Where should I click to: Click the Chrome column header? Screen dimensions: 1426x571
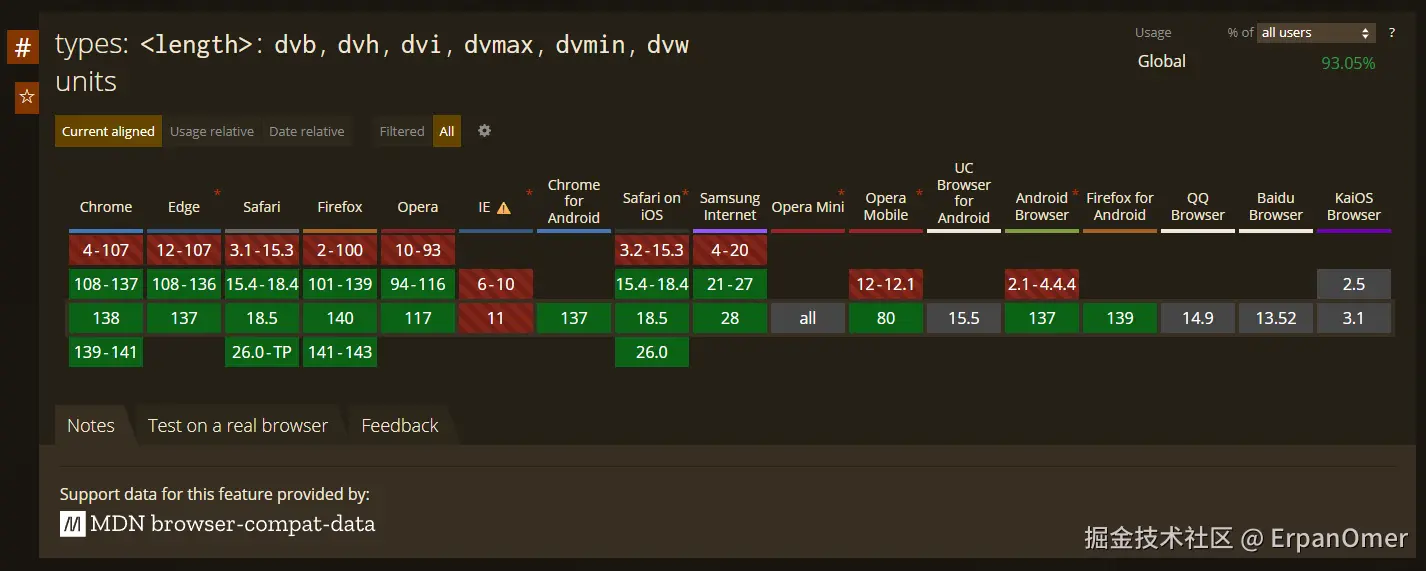tap(106, 207)
